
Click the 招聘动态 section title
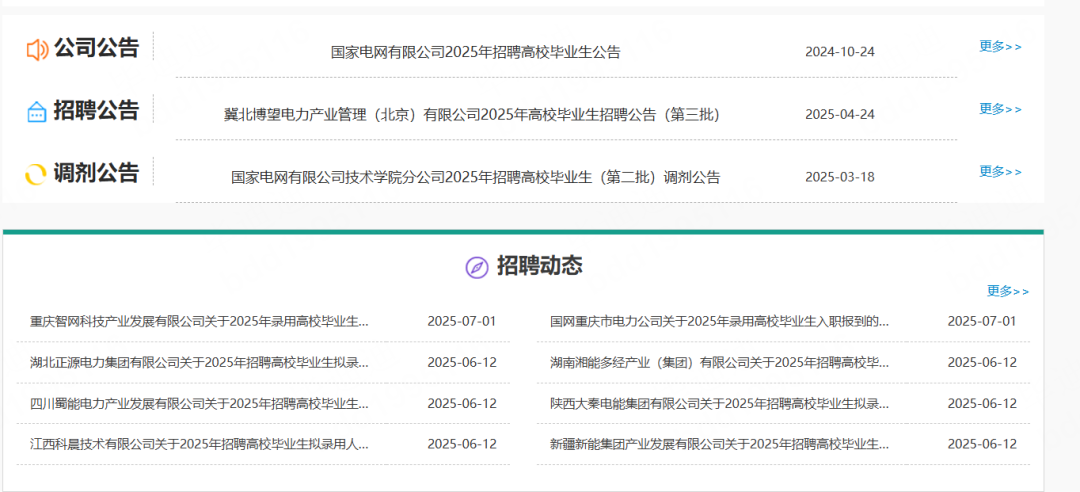540,265
